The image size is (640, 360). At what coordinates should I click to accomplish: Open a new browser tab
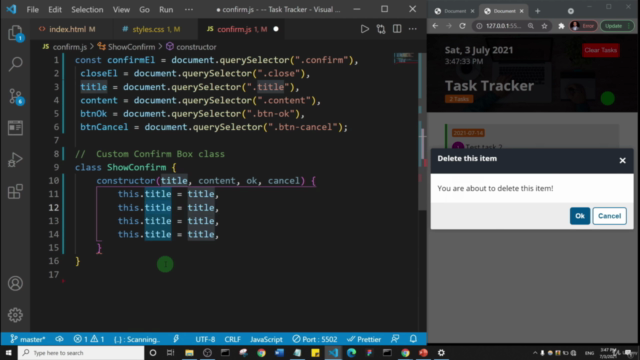click(x=537, y=11)
